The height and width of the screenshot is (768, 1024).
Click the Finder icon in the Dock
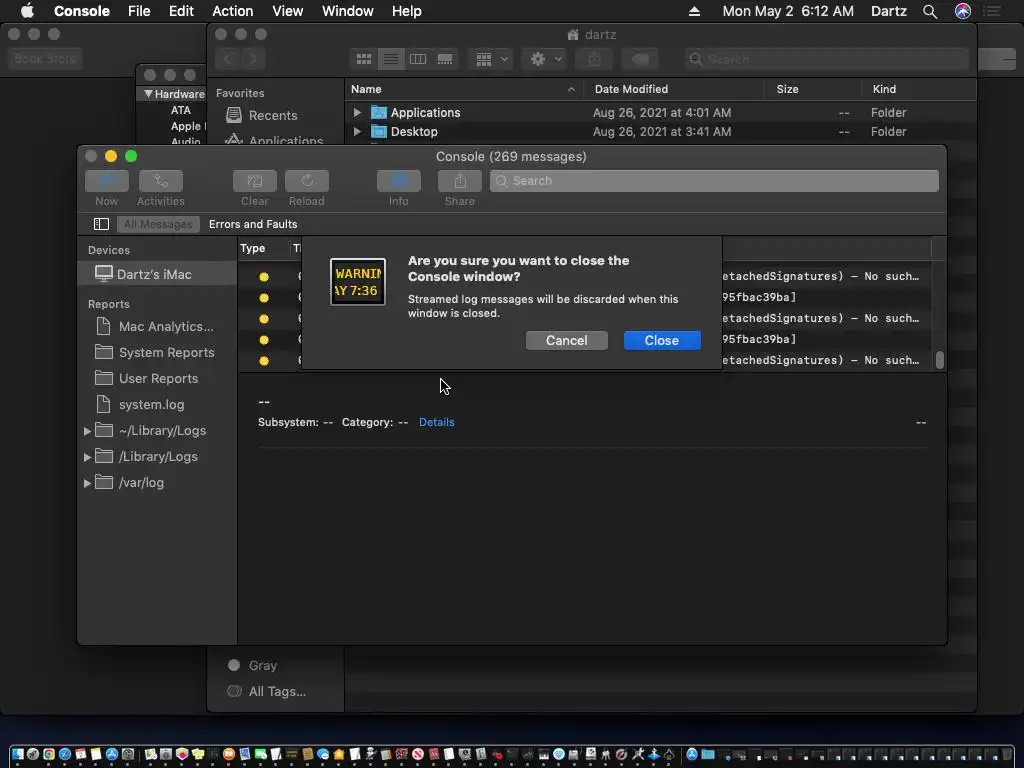click(x=17, y=754)
